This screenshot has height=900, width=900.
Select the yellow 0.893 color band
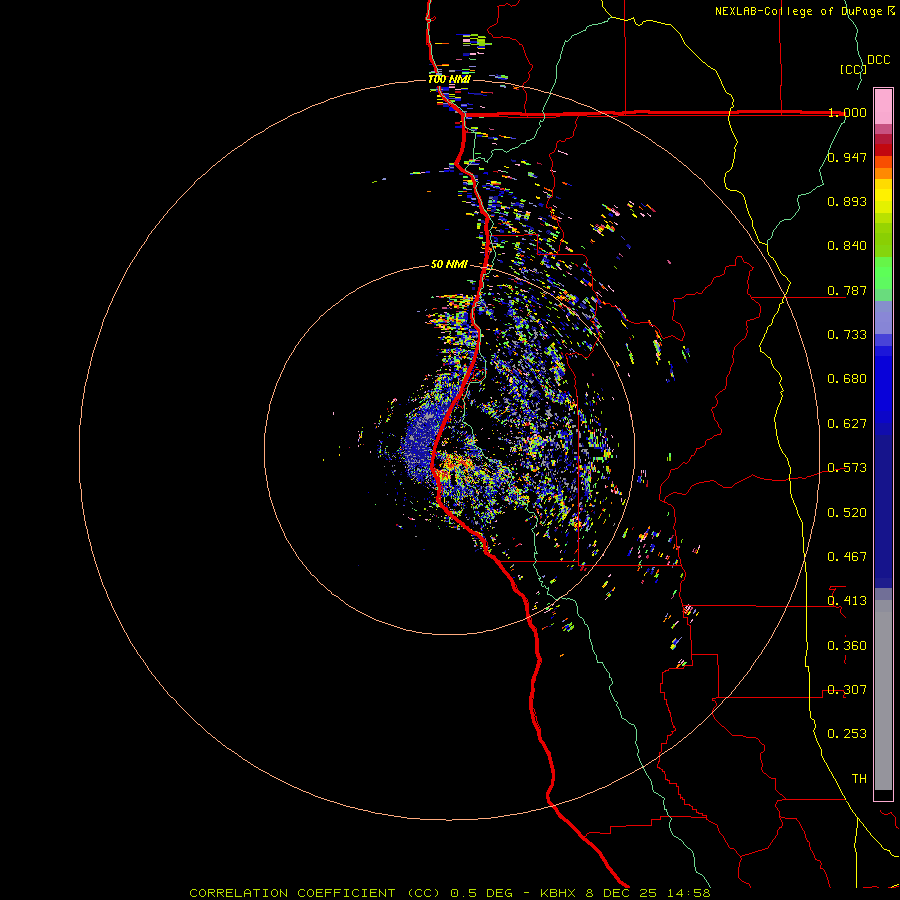tap(883, 198)
